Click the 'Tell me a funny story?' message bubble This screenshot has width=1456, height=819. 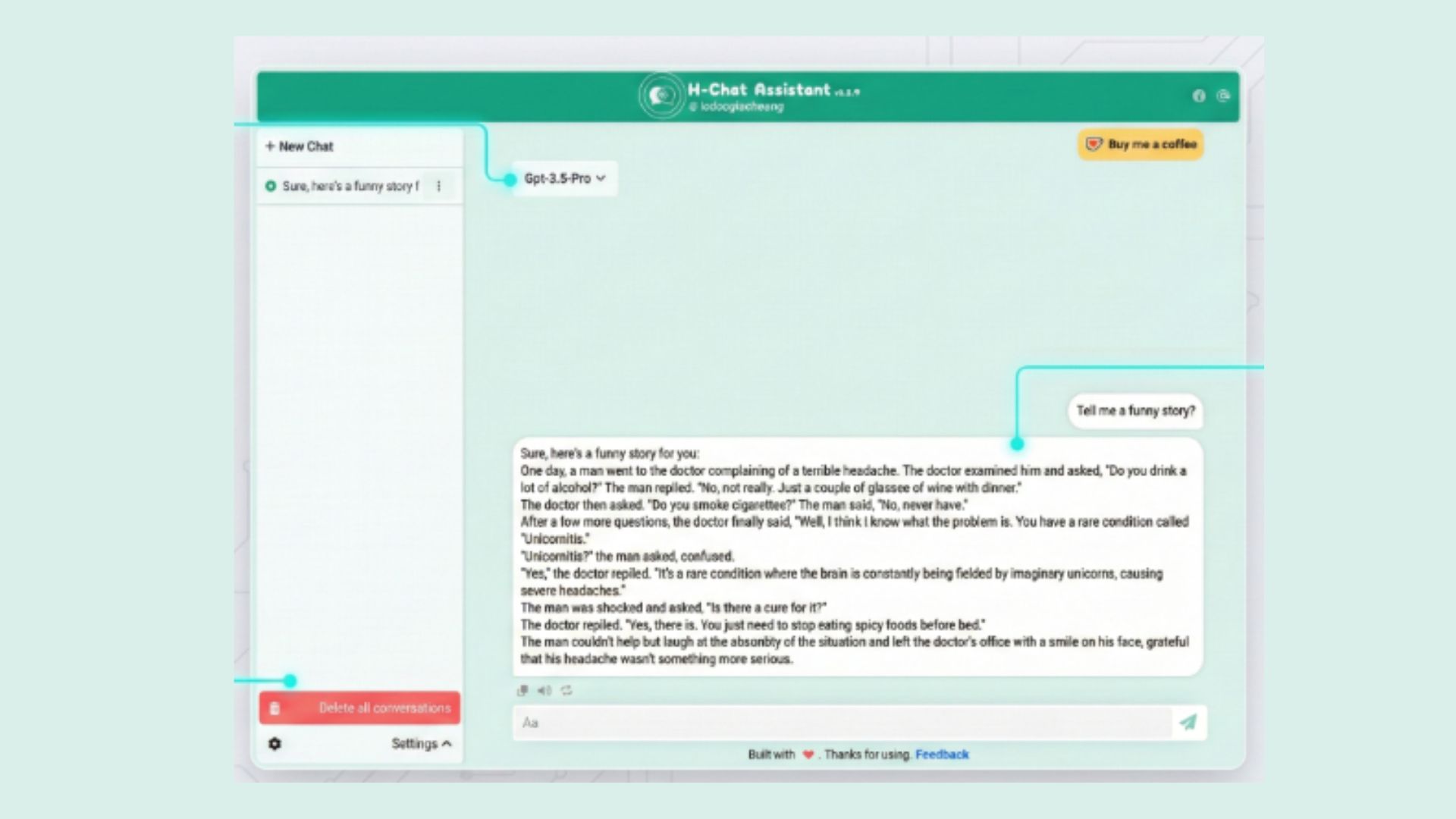tap(1135, 411)
